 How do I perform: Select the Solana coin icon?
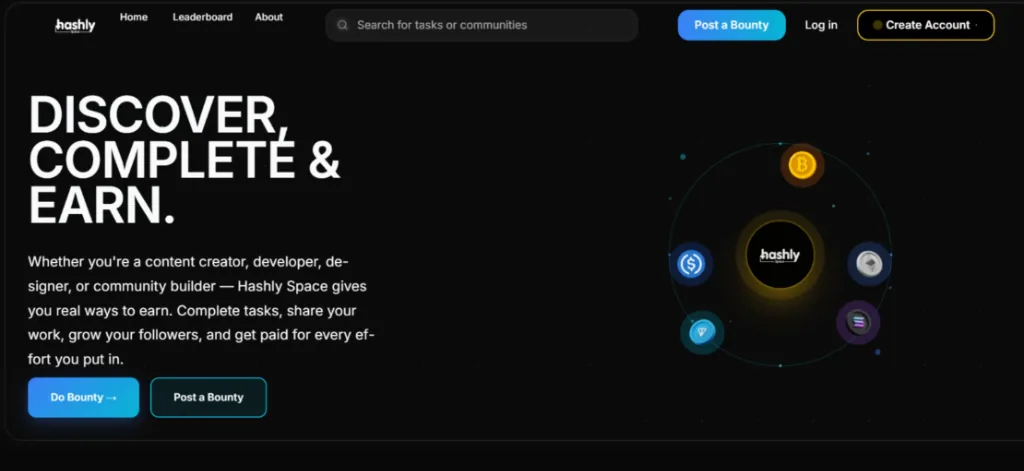coord(858,322)
